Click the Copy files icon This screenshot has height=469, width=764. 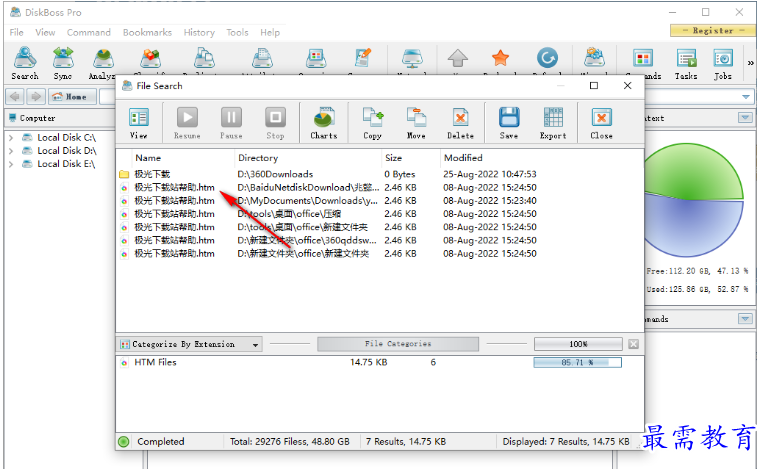[x=373, y=123]
